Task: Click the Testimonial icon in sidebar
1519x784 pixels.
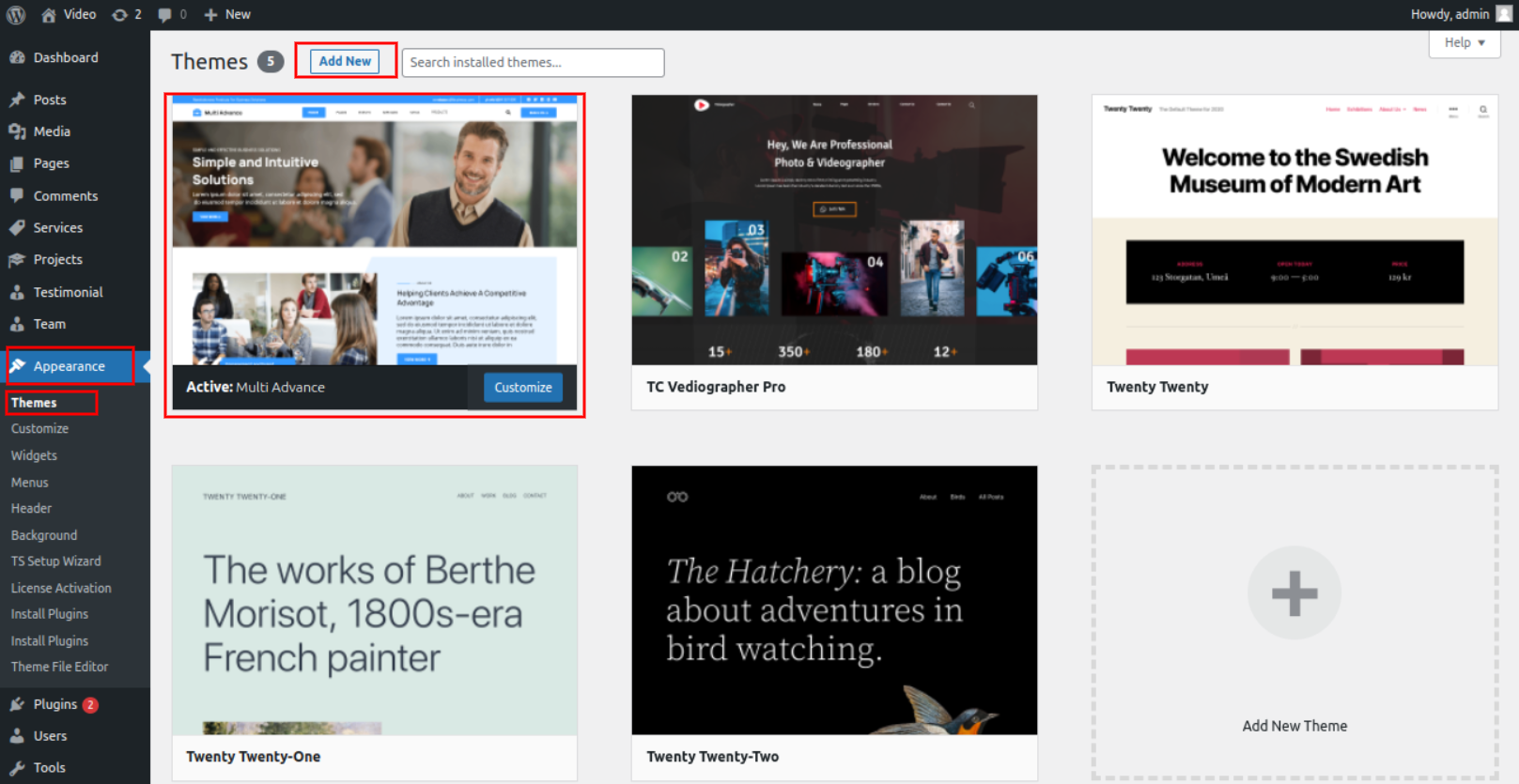Action: (x=17, y=292)
